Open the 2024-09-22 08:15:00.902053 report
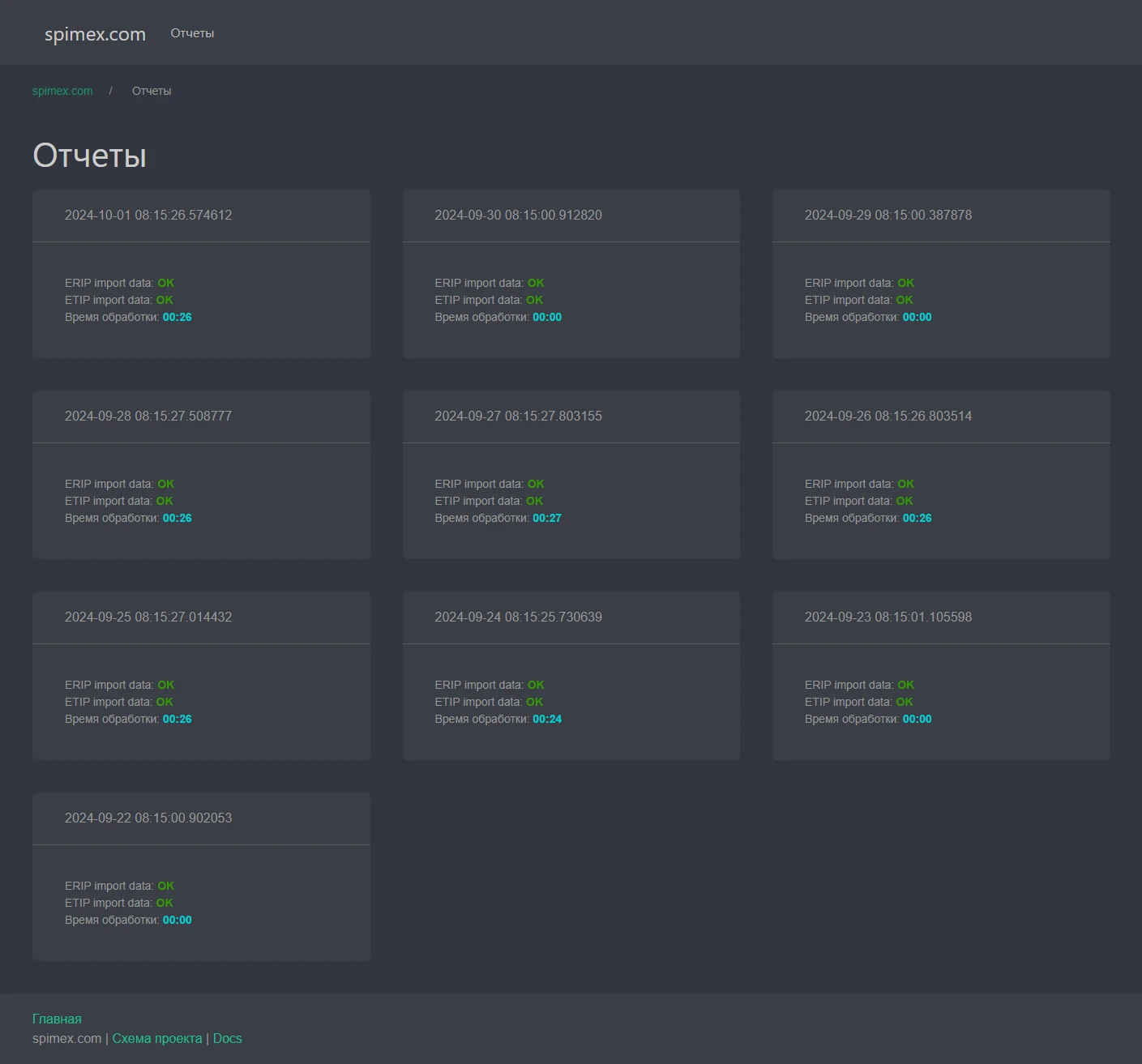 [148, 818]
